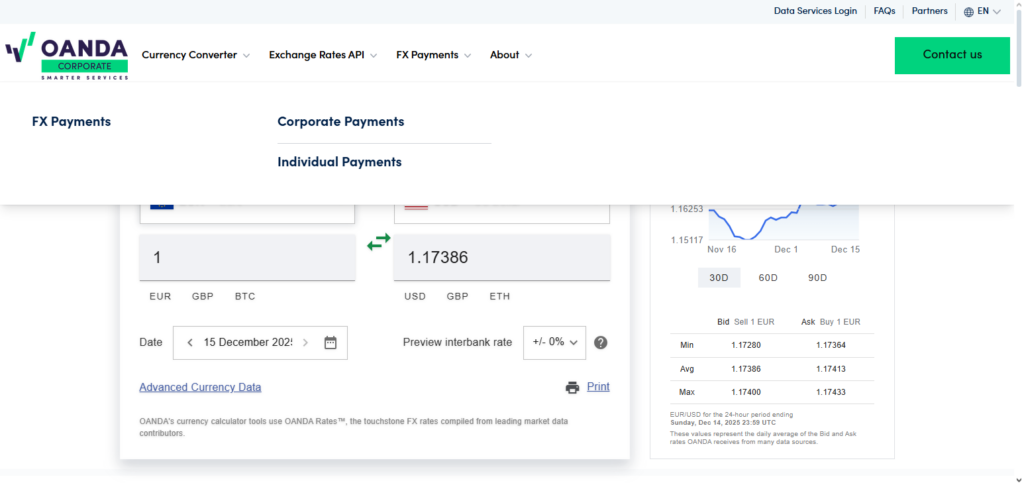Expand the Currency Converter menu
Viewport: 1024px width, 485px height.
pos(196,55)
